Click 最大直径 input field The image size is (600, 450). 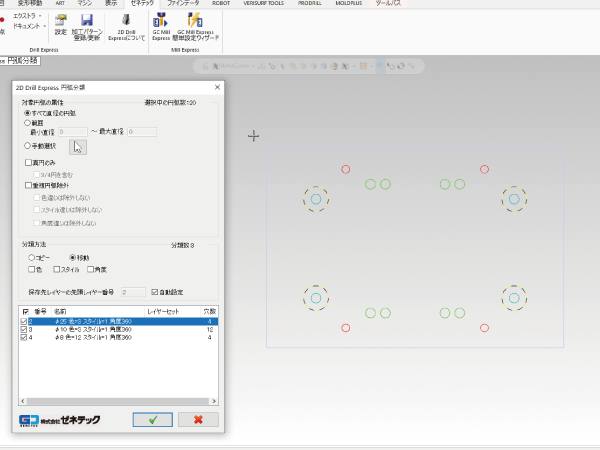pyautogui.click(x=142, y=132)
